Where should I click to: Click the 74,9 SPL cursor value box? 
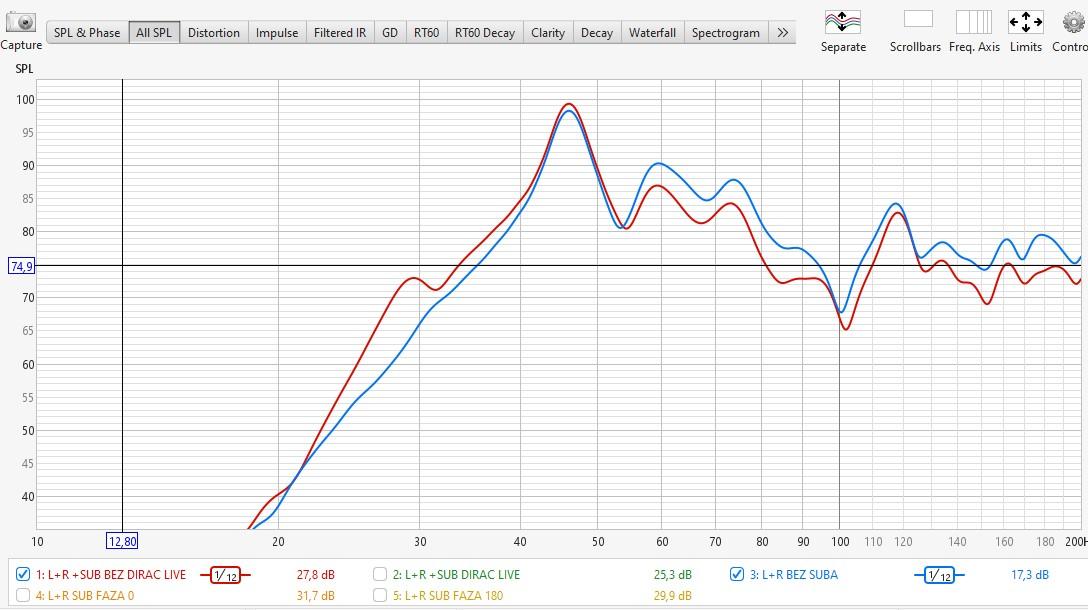point(21,266)
